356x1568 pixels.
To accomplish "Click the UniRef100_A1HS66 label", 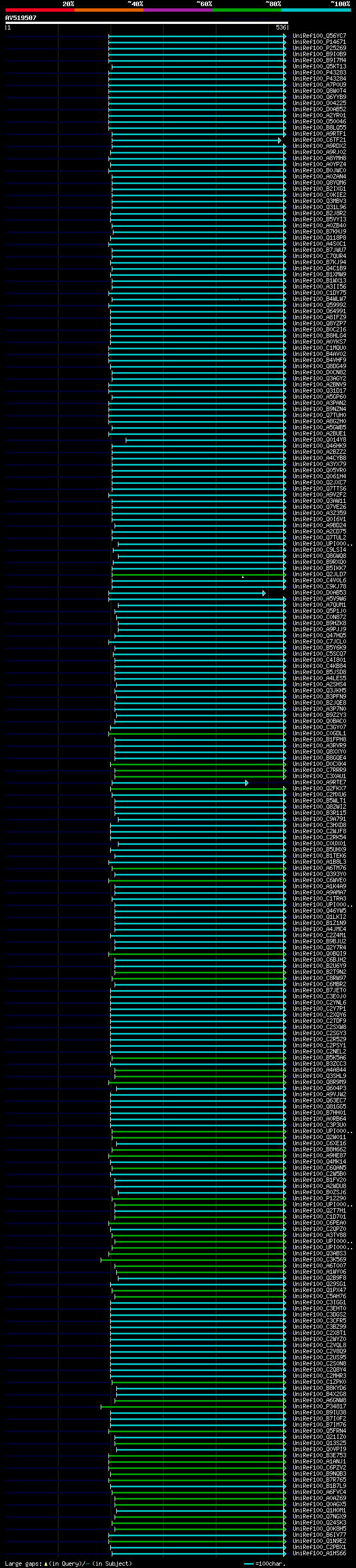I will pyautogui.click(x=319, y=1553).
